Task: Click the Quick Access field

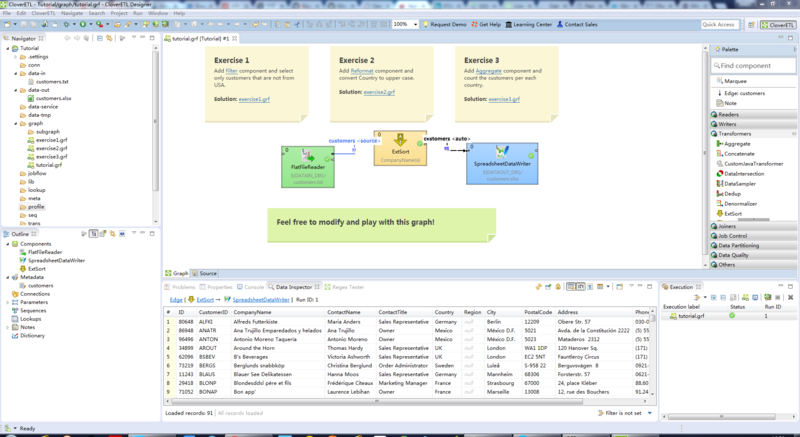Action: point(718,24)
